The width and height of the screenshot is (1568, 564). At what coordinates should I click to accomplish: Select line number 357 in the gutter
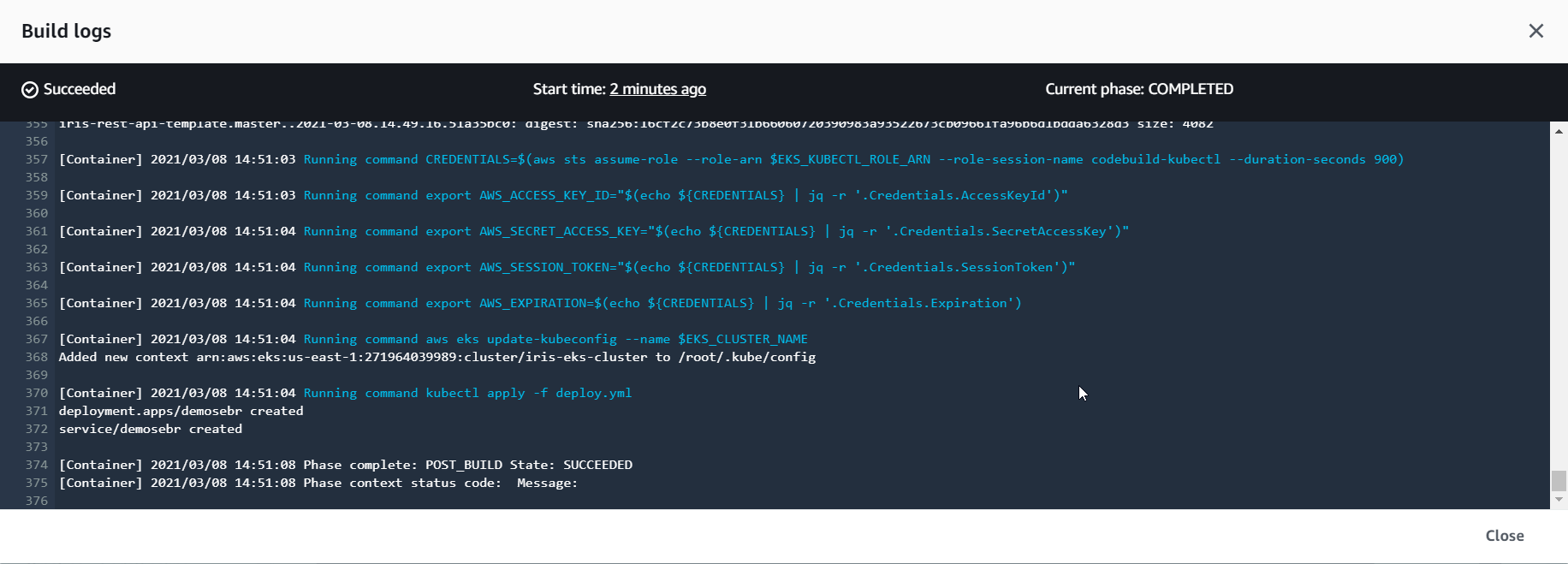(36, 159)
